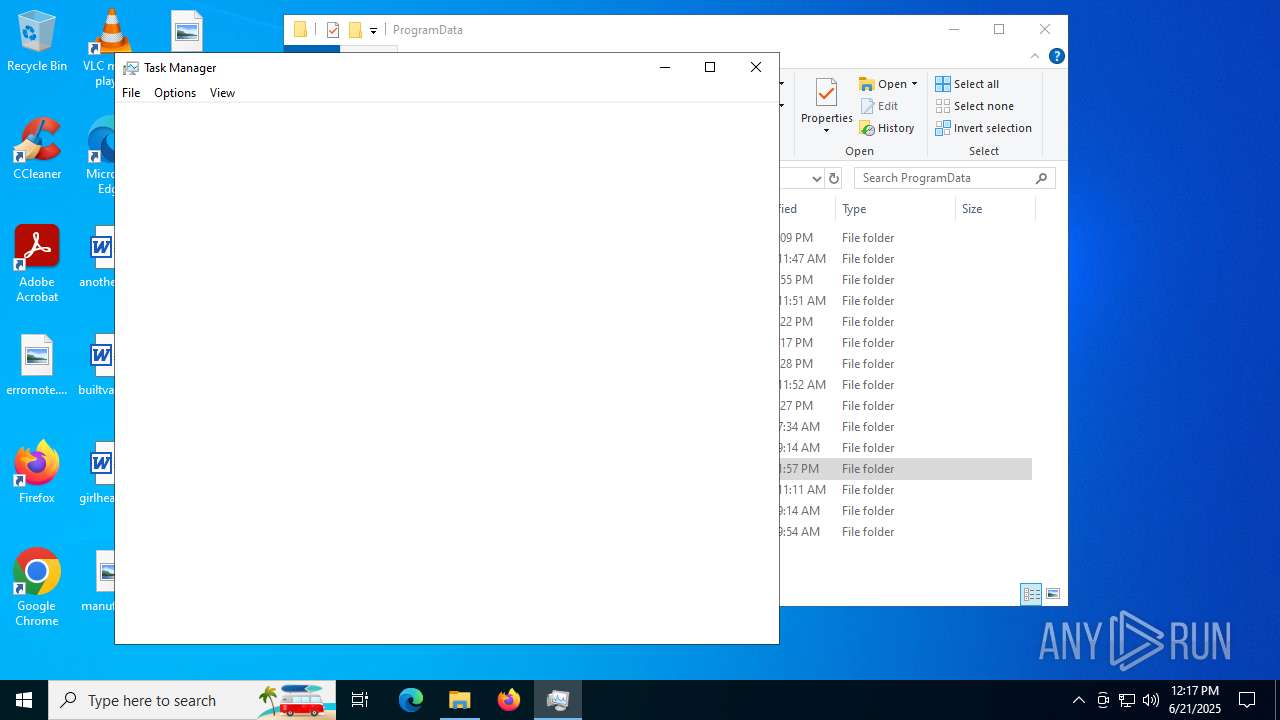This screenshot has width=1280, height=720.
Task: Open the Options menu in Task Manager
Action: [175, 93]
